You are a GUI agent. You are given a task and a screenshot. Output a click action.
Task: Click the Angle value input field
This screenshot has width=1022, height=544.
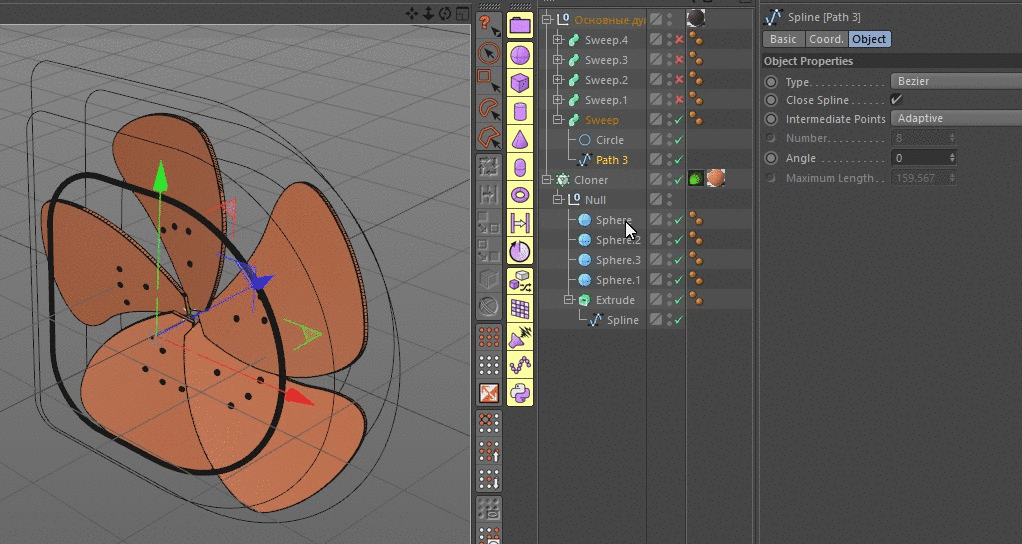point(918,158)
